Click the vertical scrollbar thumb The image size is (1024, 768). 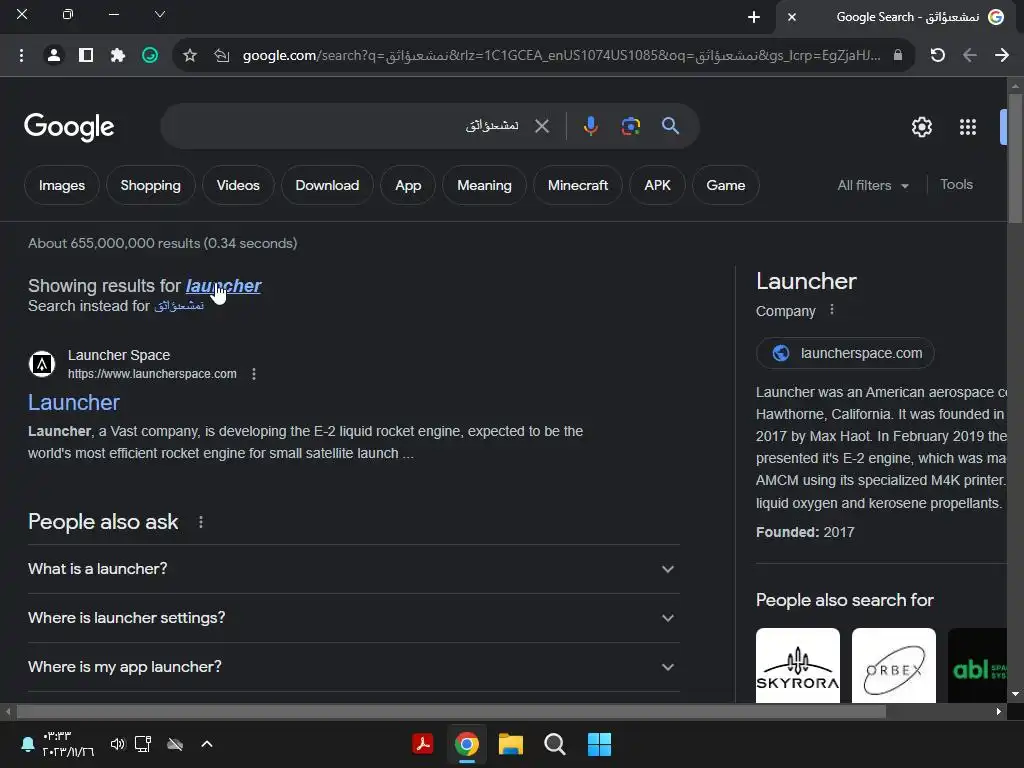[1015, 159]
